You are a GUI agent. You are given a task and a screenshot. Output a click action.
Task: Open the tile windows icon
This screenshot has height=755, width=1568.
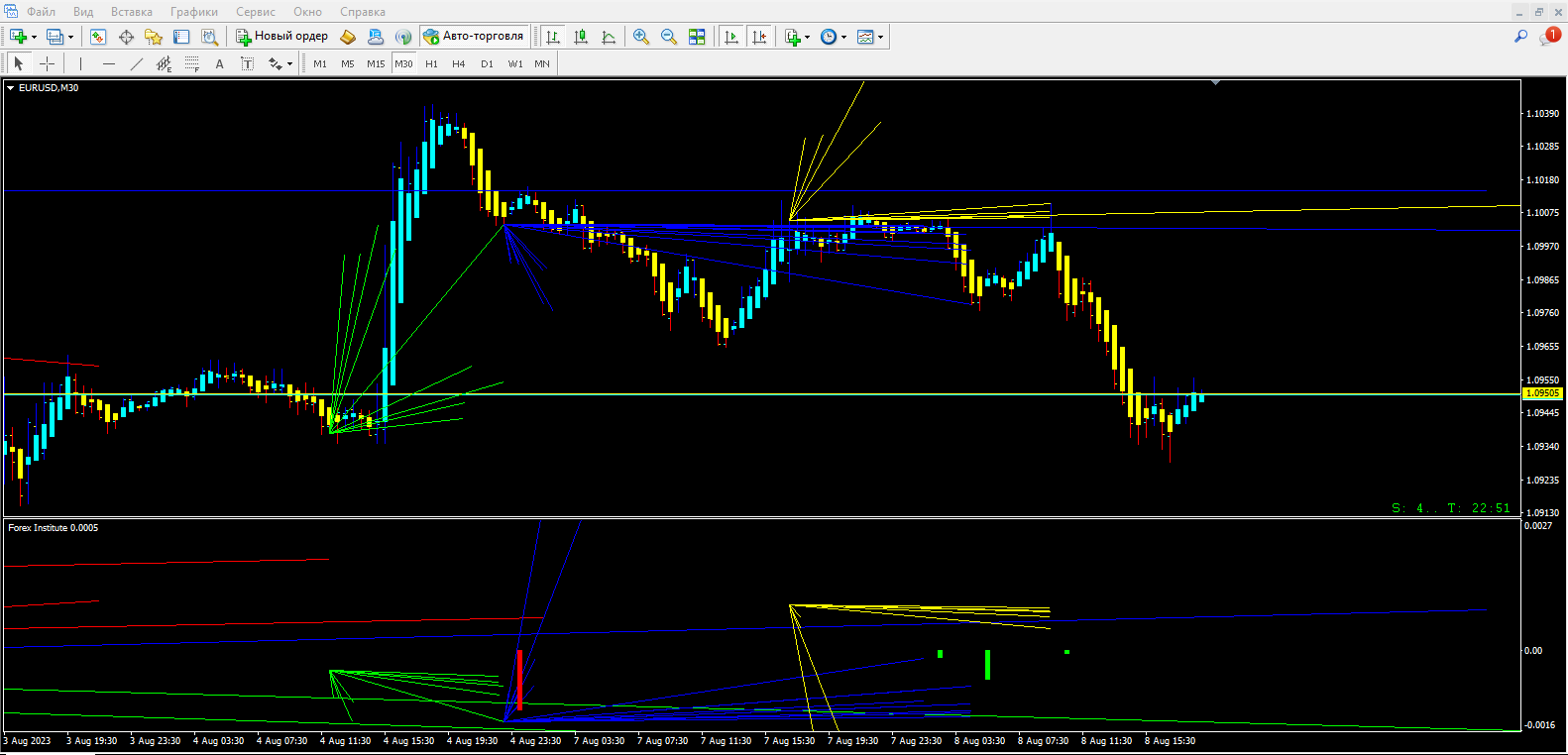click(x=697, y=37)
